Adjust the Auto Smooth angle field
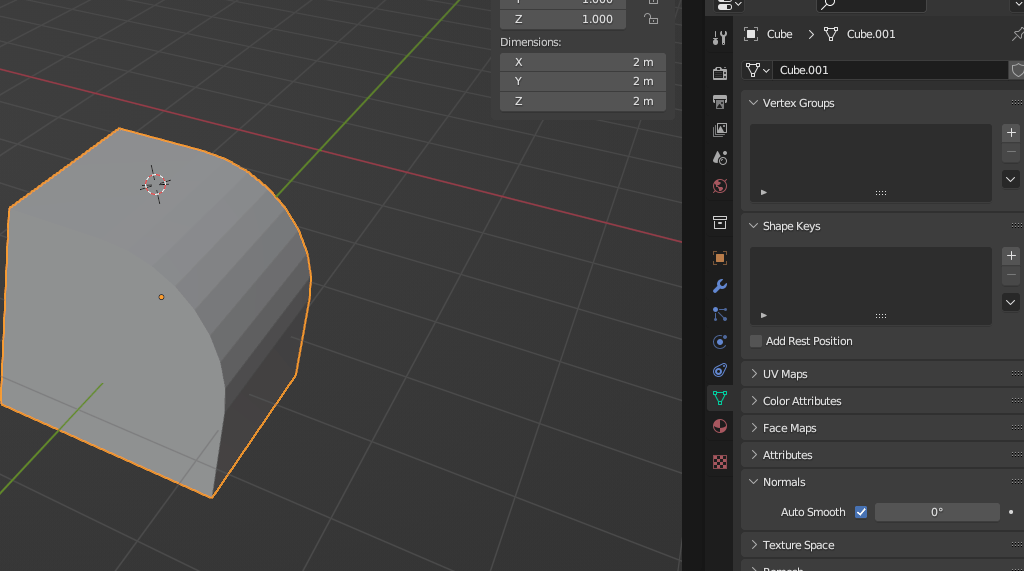Viewport: 1024px width, 571px height. tap(936, 512)
